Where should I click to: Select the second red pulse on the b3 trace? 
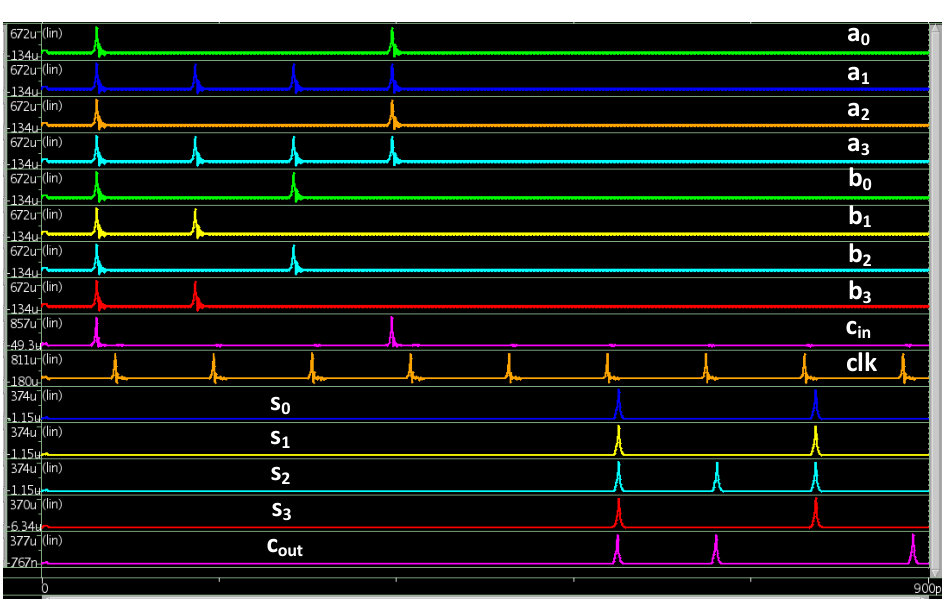(195, 295)
